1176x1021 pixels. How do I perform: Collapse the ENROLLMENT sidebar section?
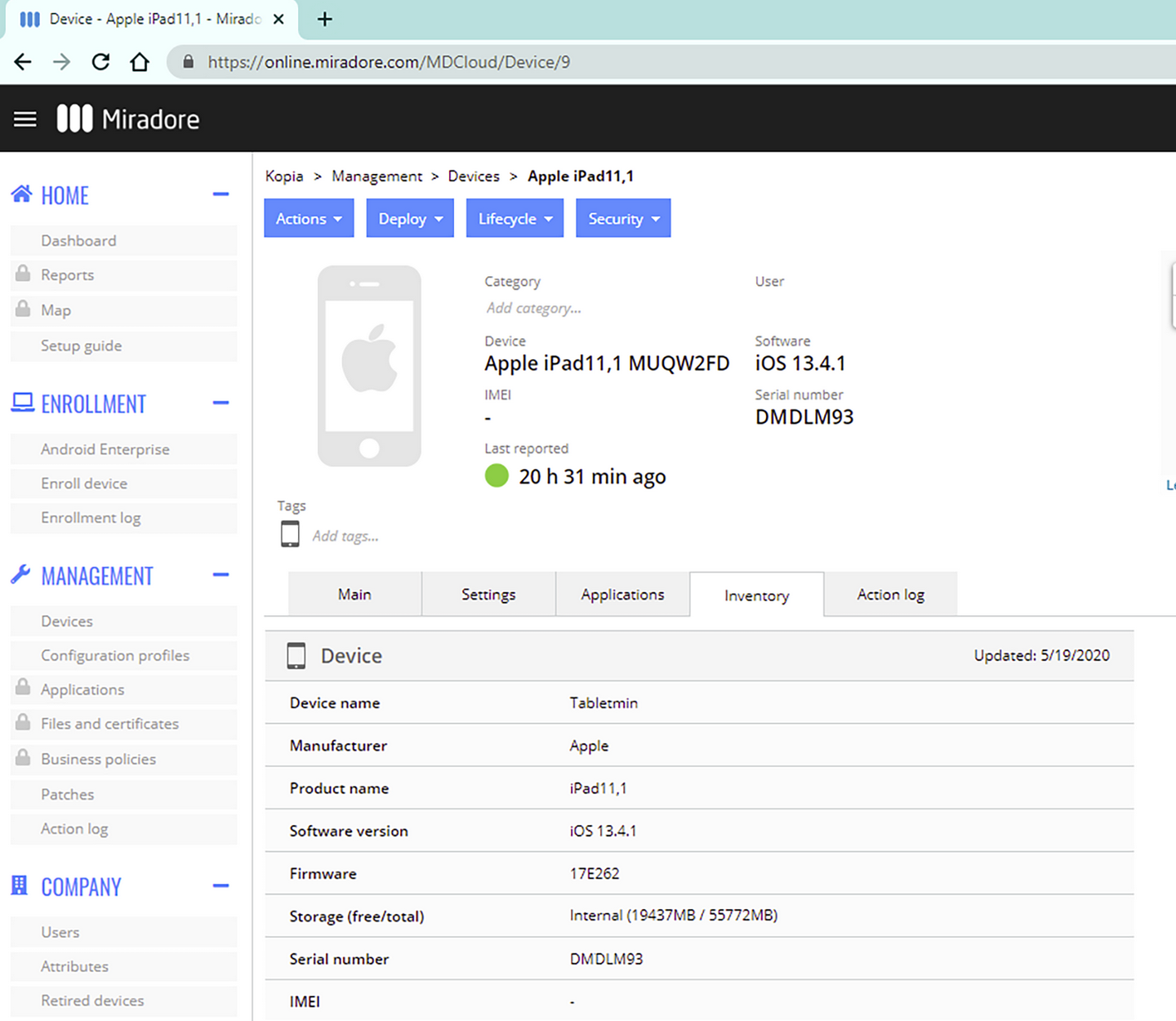pyautogui.click(x=220, y=403)
